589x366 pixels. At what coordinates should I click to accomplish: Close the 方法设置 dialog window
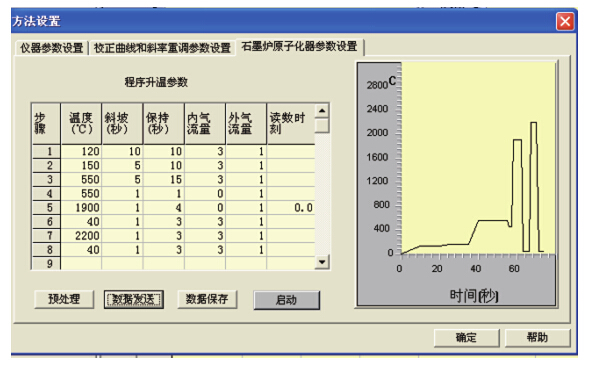click(565, 21)
